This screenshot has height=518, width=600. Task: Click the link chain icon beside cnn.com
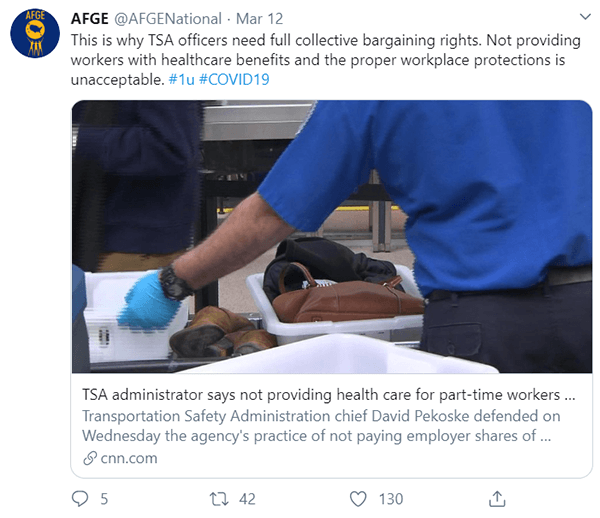pyautogui.click(x=90, y=458)
